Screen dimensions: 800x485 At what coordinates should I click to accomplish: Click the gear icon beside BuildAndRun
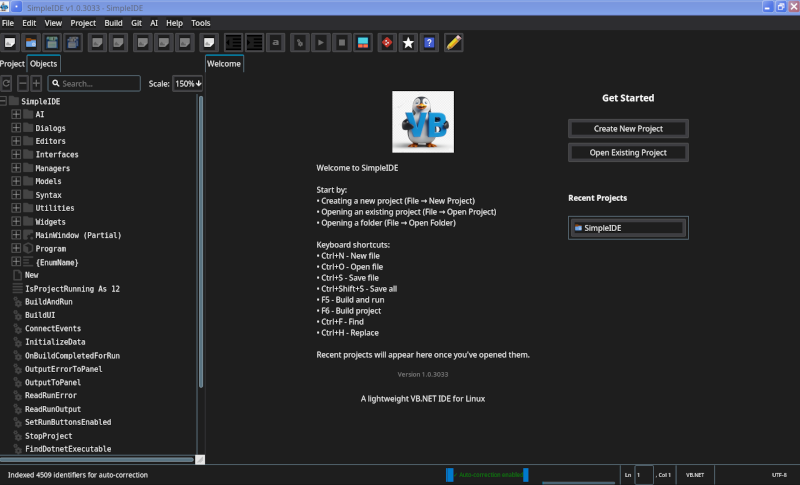[17, 302]
